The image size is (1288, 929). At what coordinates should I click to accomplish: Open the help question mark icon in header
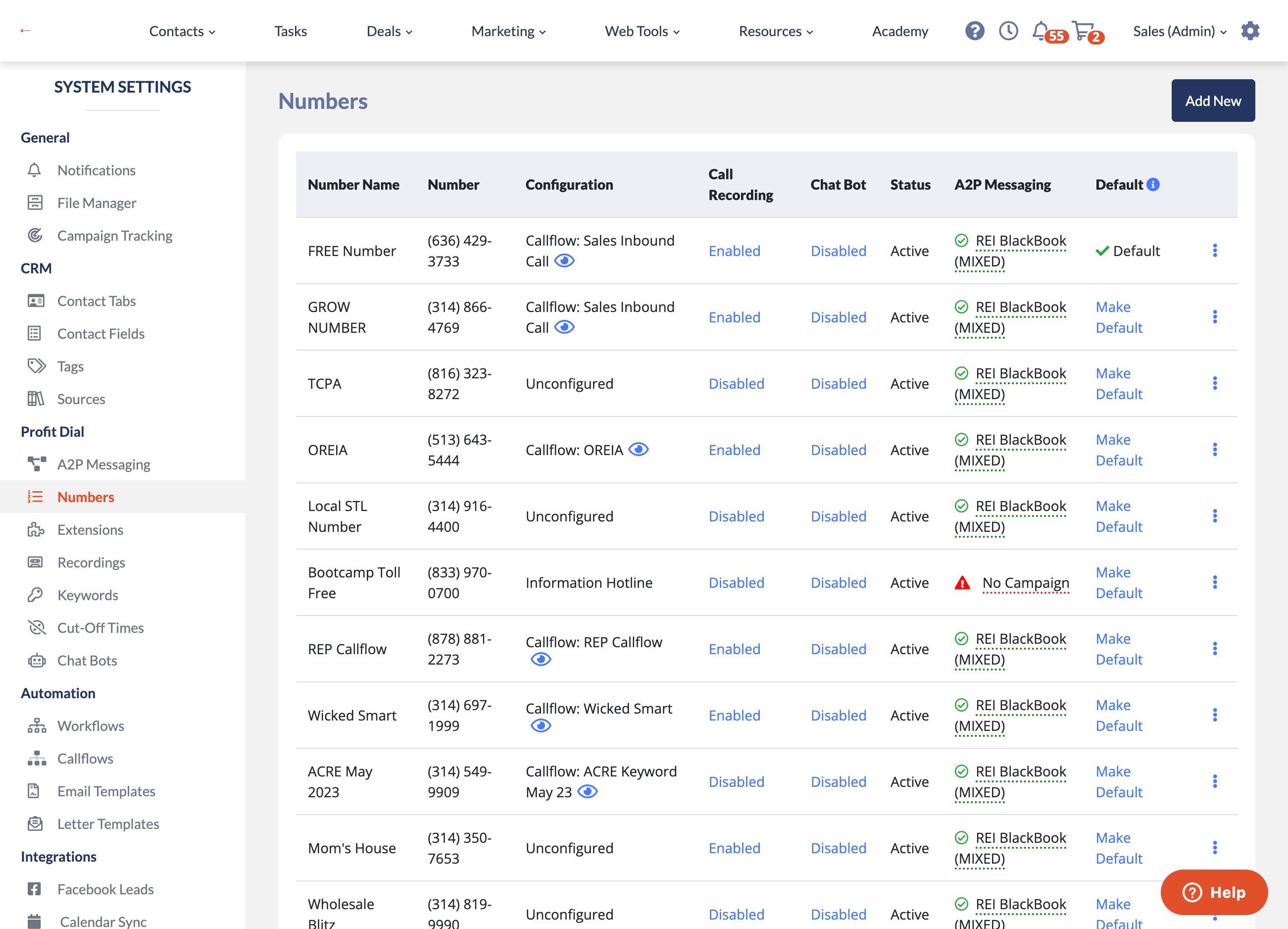pos(975,31)
